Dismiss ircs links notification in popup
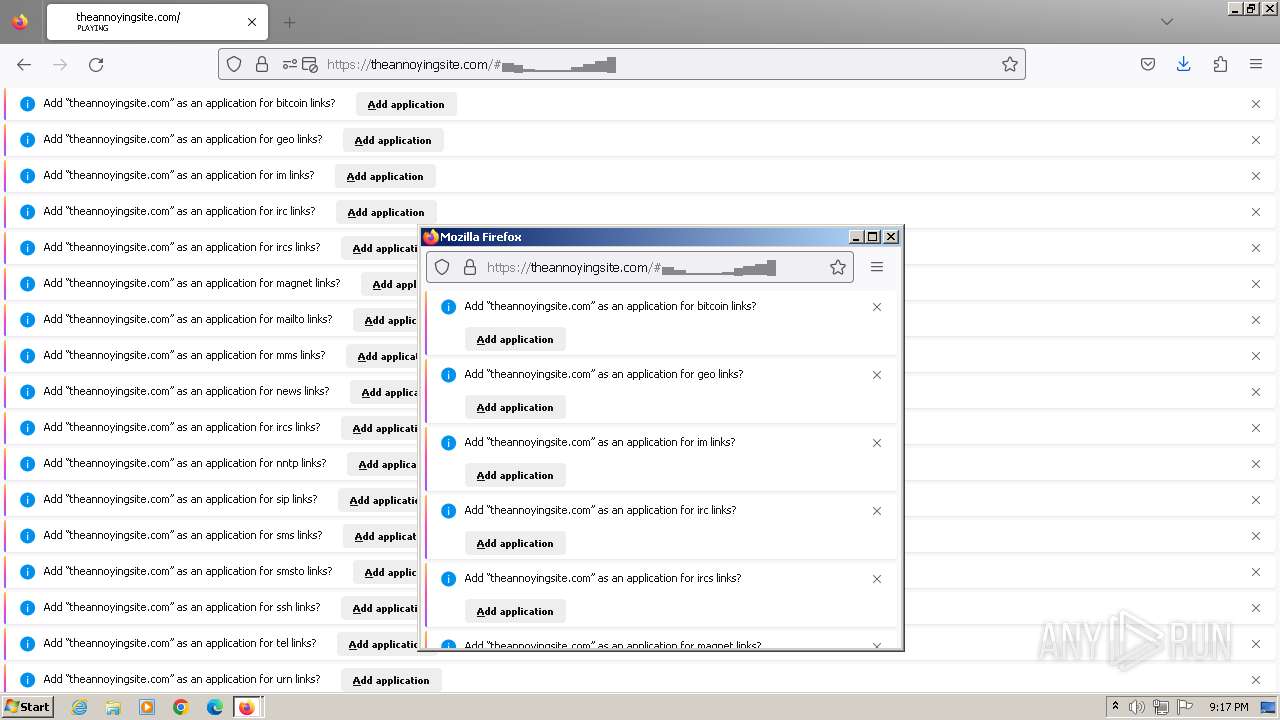1280x720 pixels. (877, 579)
